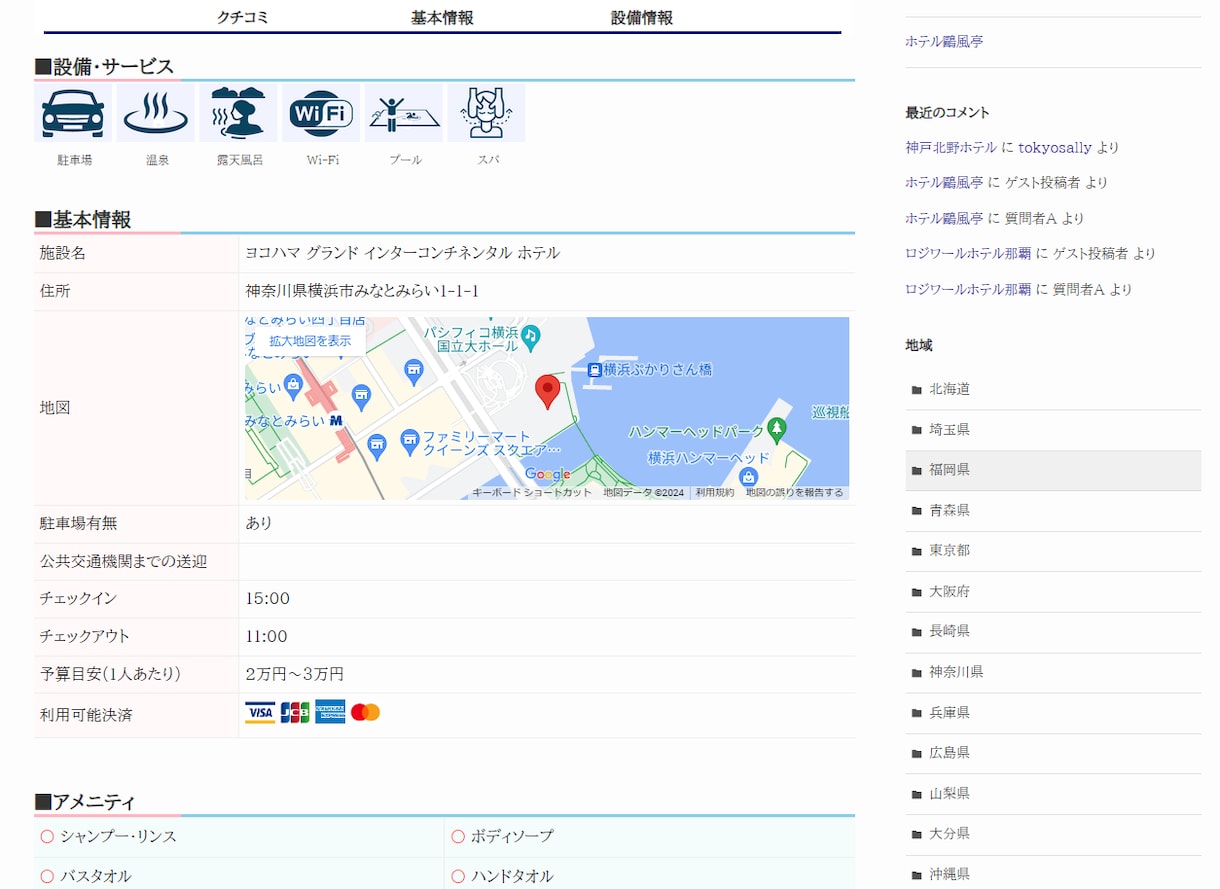Click folder icon beside 東京都
This screenshot has height=889, width=1220.
pyautogui.click(x=917, y=551)
